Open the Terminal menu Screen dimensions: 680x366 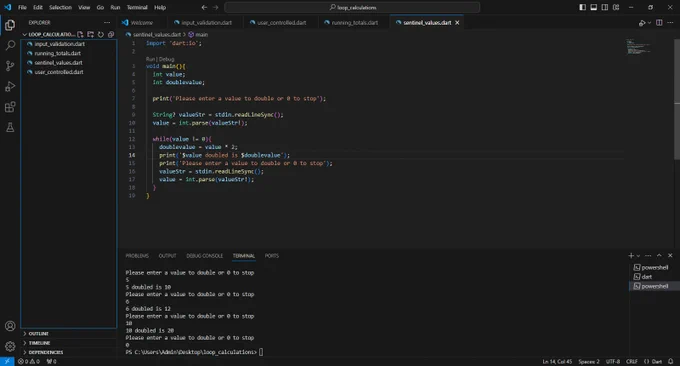pyautogui.click(x=137, y=7)
